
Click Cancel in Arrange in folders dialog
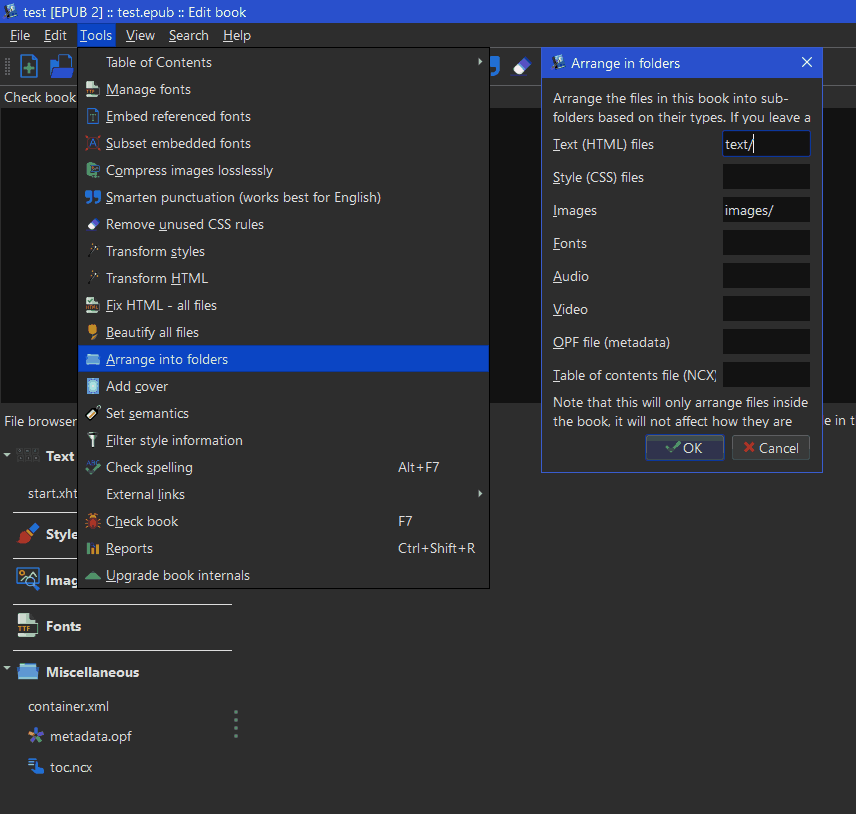pyautogui.click(x=770, y=448)
